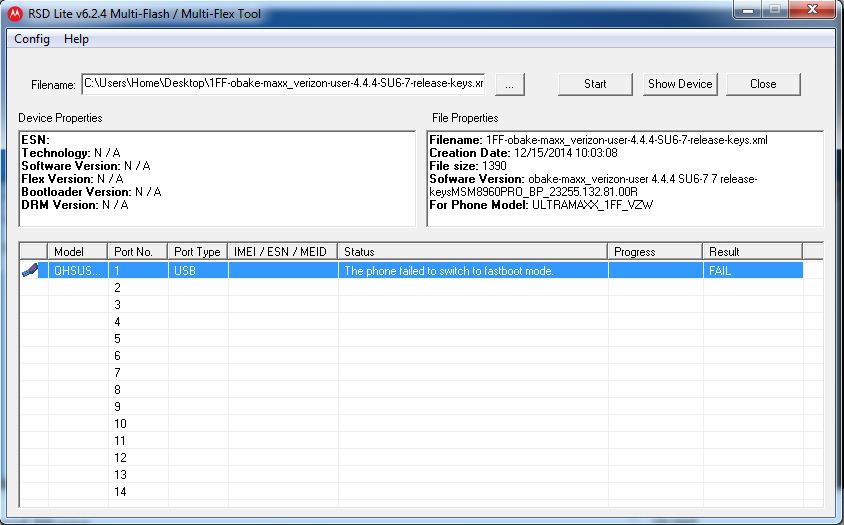Click the Filename line in File Properties
The image size is (844, 525).
pos(599,140)
